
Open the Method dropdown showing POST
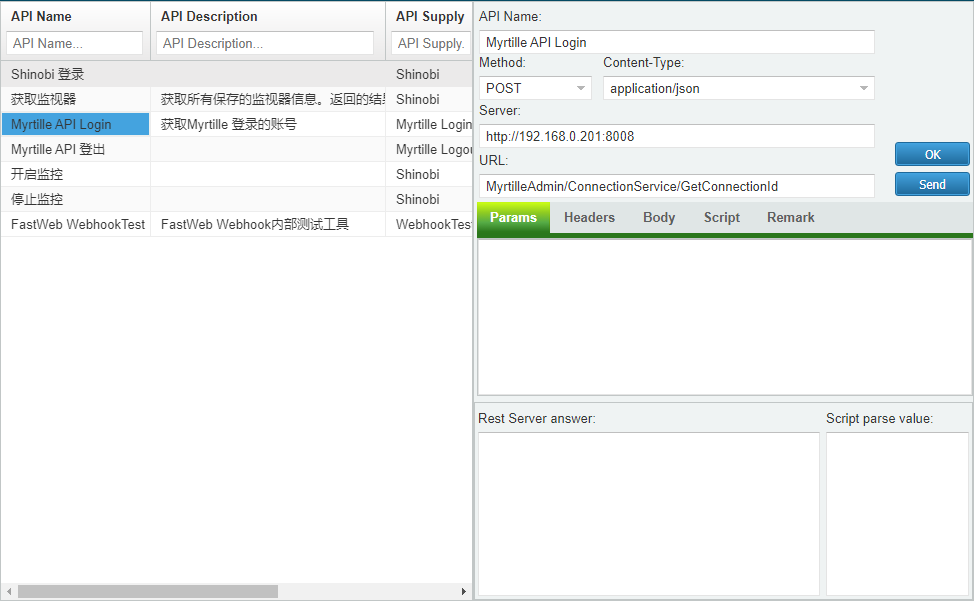[535, 88]
